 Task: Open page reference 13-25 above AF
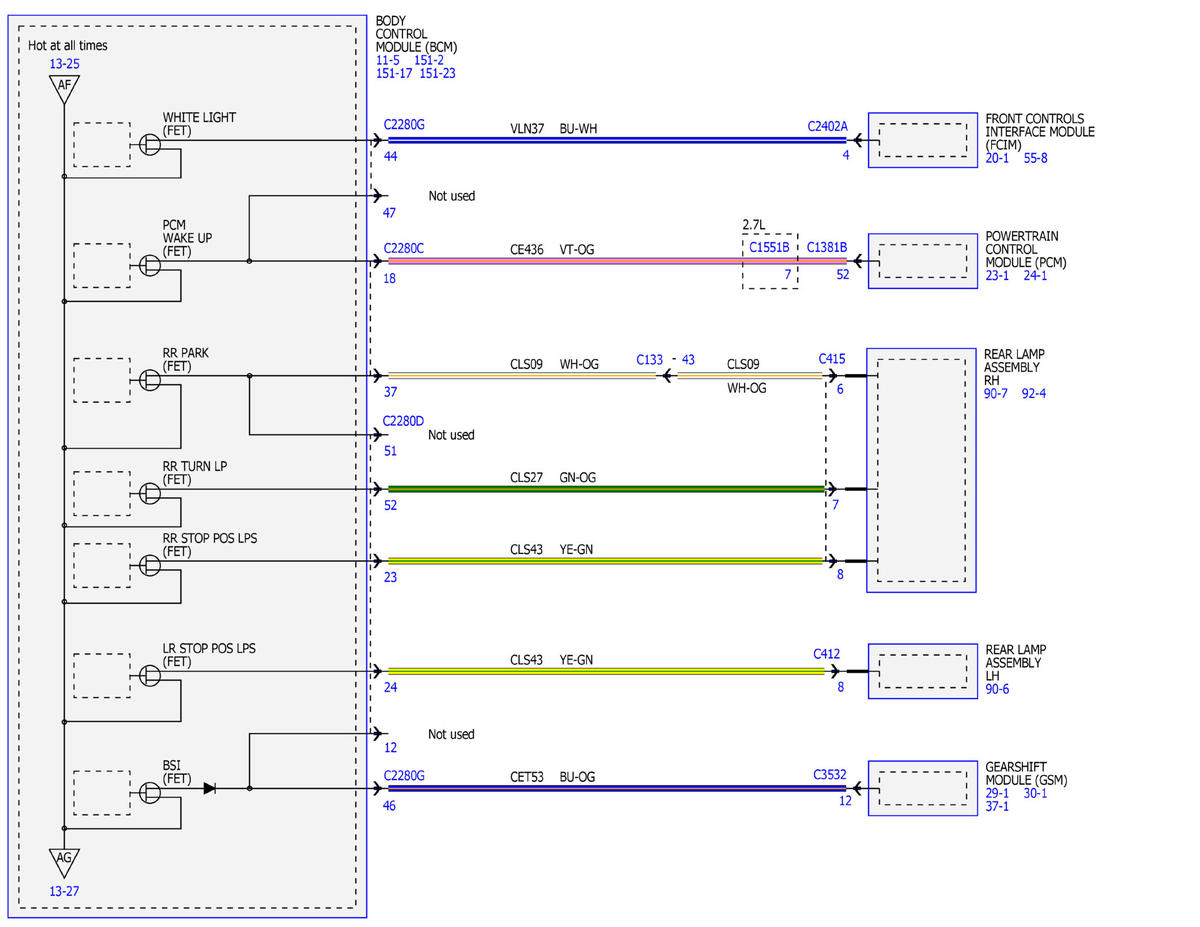pos(64,64)
